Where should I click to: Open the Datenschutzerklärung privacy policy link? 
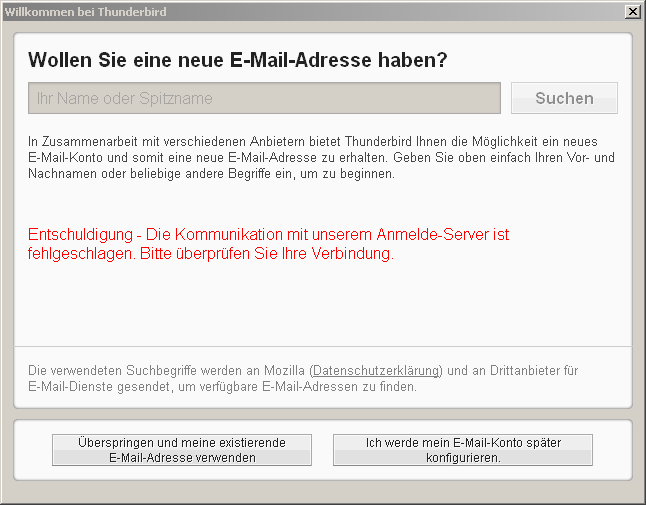click(x=376, y=370)
